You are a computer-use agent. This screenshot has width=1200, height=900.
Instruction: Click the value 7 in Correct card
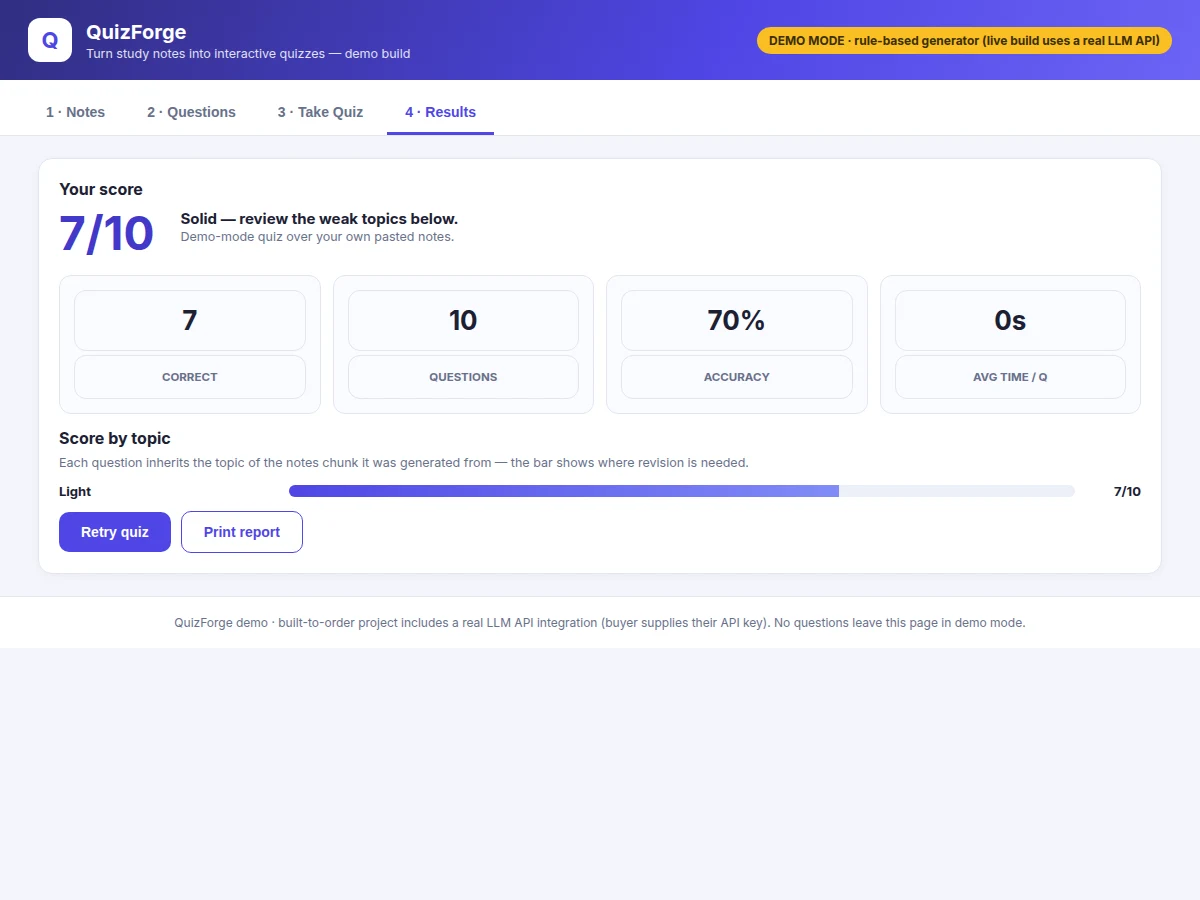(x=190, y=320)
